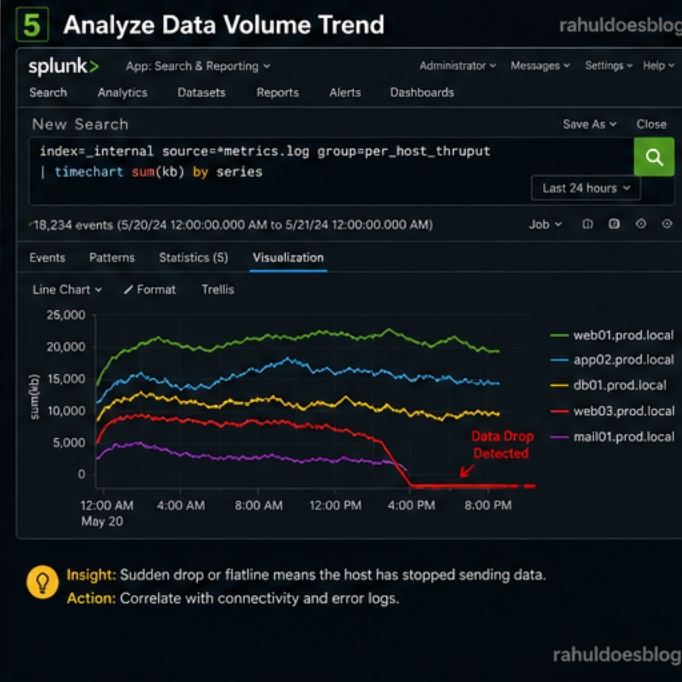Open the Save As dropdown
The width and height of the screenshot is (682, 682).
coord(589,124)
